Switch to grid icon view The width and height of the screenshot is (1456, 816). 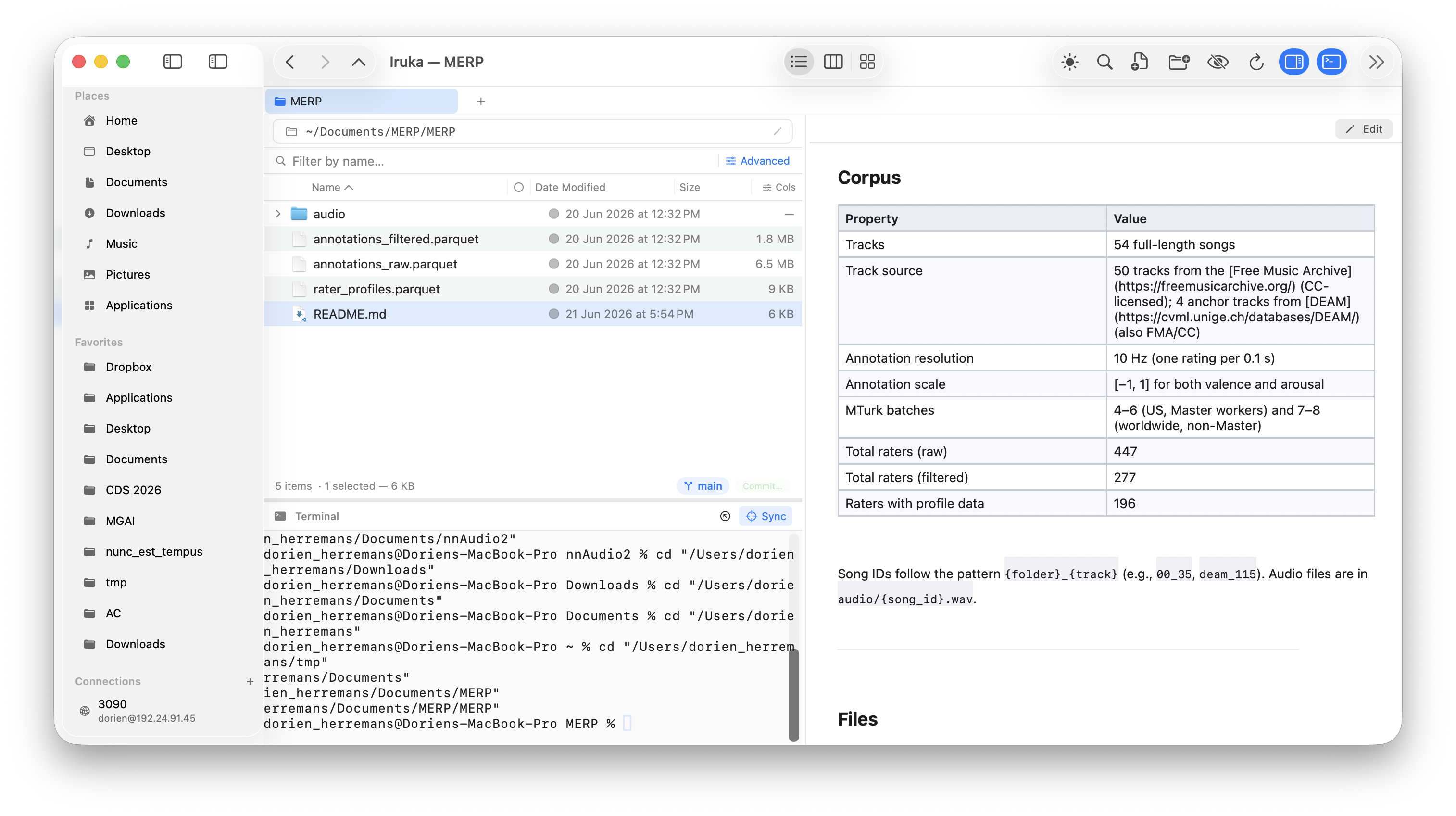click(867, 62)
